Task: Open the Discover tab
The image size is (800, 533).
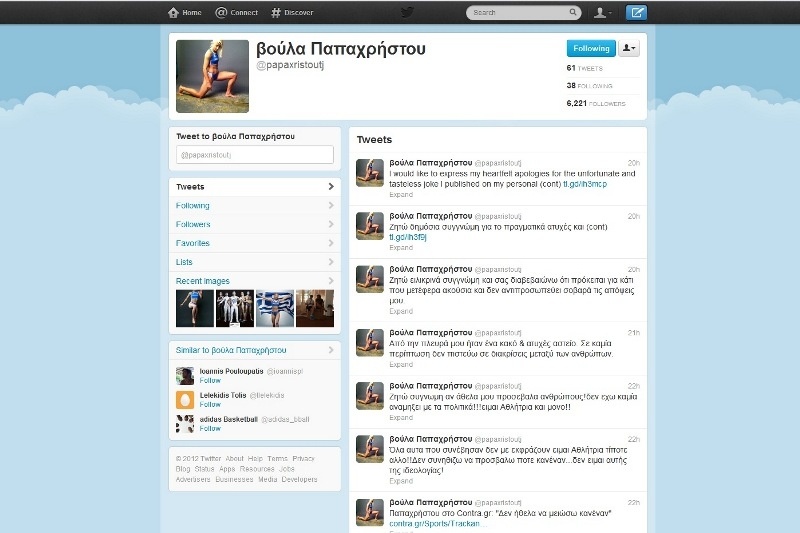Action: tap(292, 12)
